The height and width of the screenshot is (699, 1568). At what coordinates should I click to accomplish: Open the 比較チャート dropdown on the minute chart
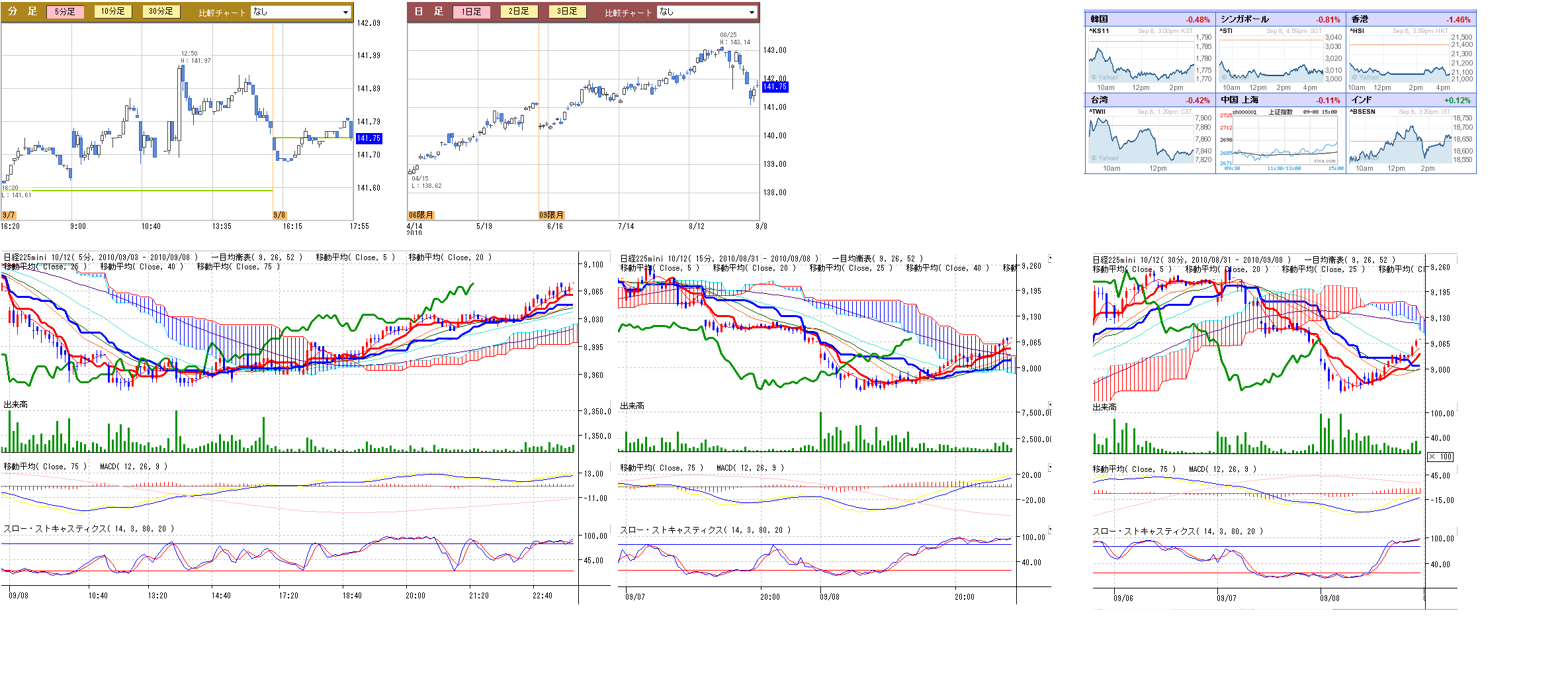[x=301, y=12]
